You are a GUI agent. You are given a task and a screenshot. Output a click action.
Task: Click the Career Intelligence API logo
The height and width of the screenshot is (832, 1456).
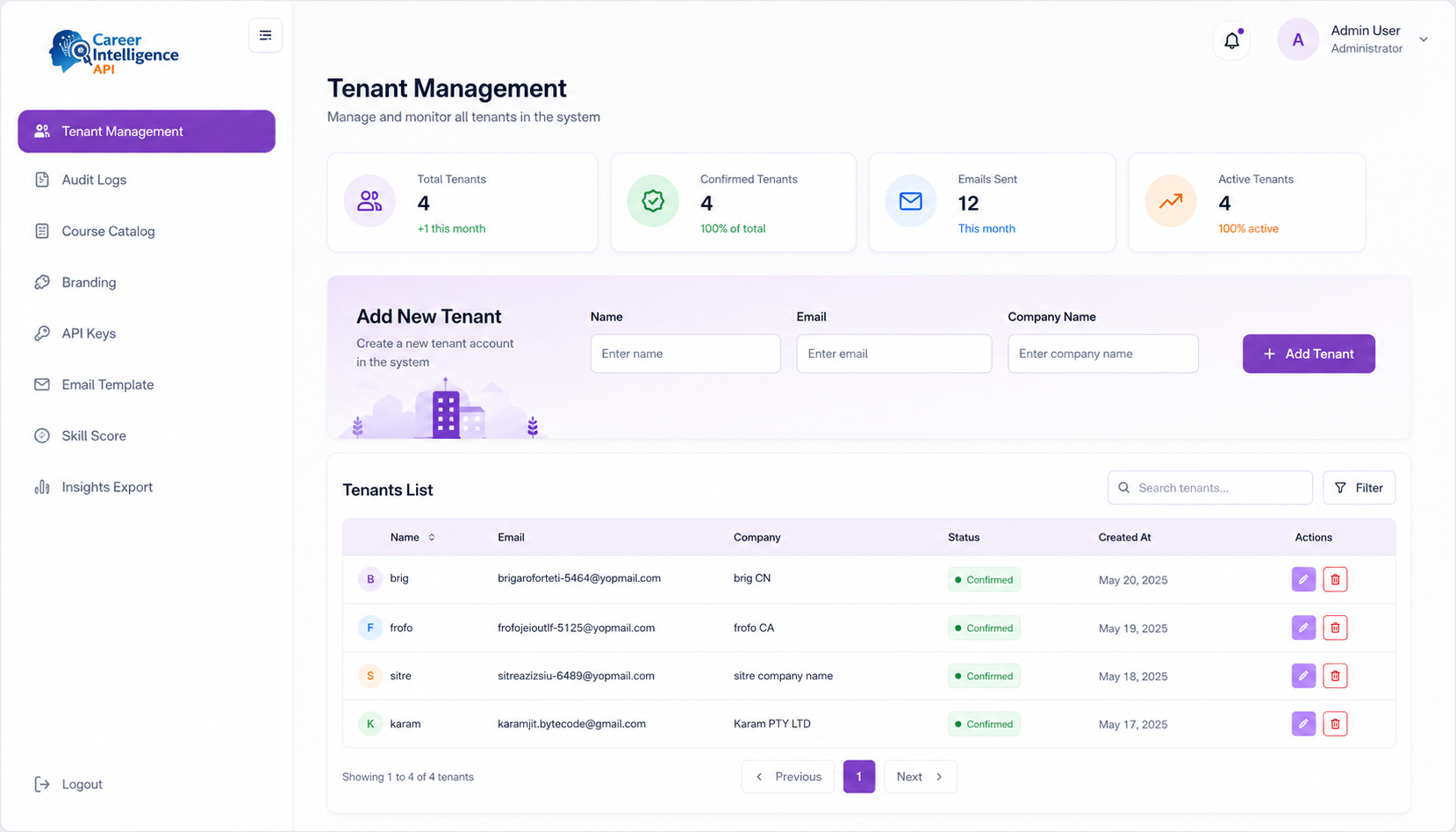click(113, 52)
